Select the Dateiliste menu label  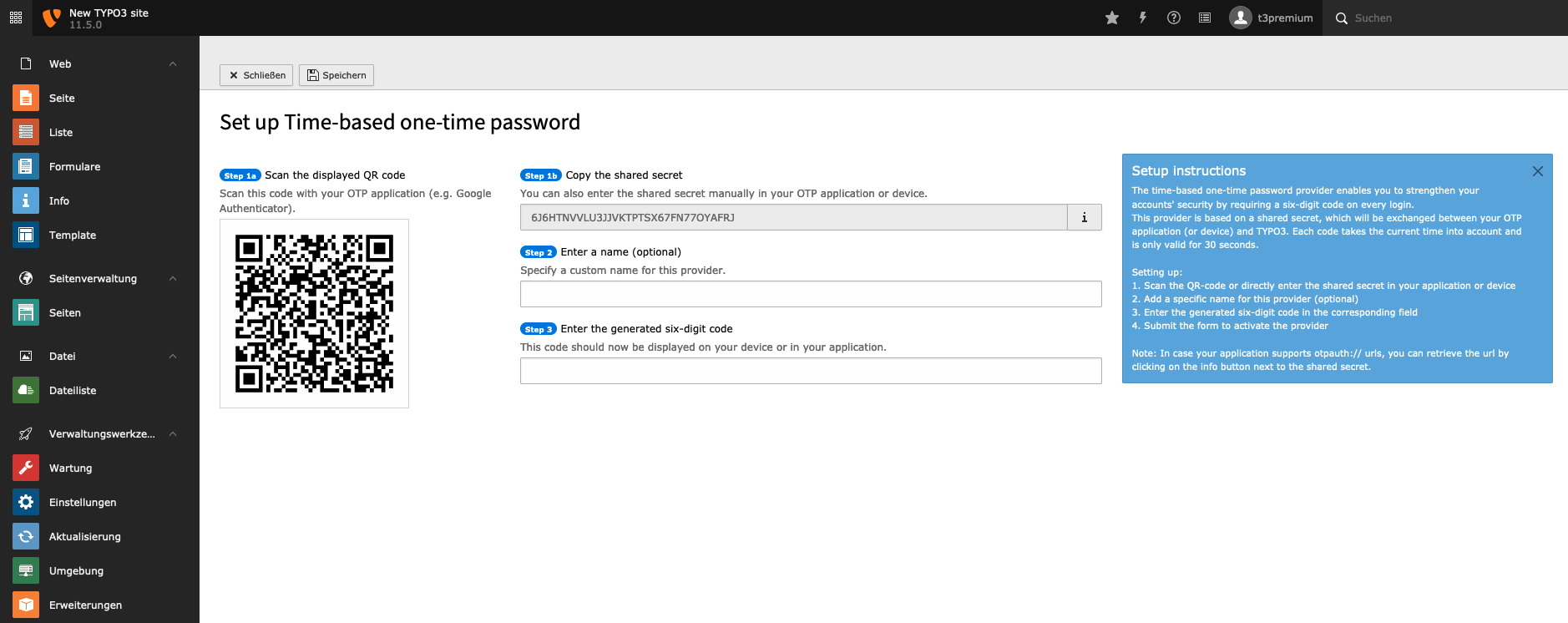[73, 390]
